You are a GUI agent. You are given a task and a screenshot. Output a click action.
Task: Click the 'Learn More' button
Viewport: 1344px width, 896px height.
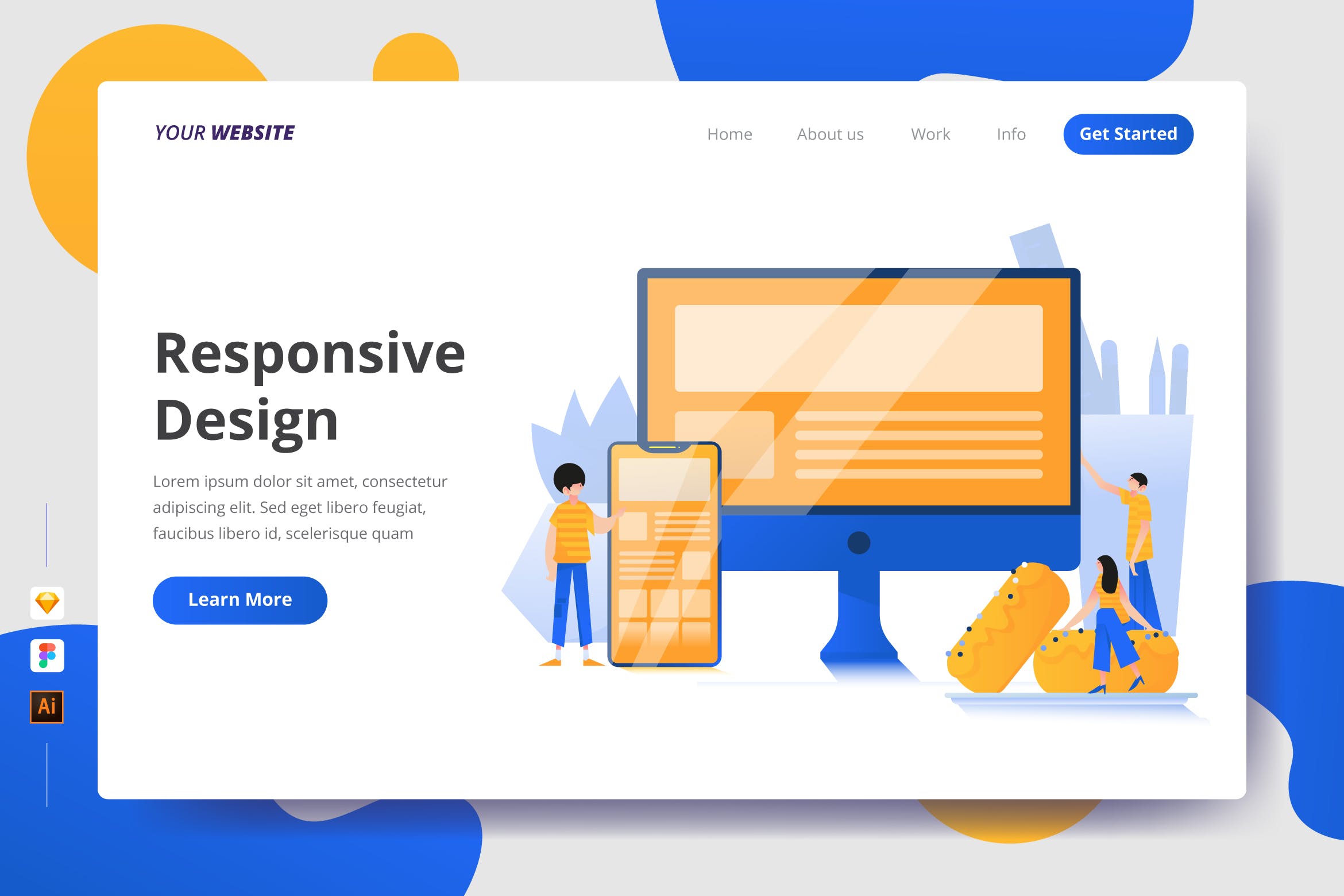coord(241,600)
